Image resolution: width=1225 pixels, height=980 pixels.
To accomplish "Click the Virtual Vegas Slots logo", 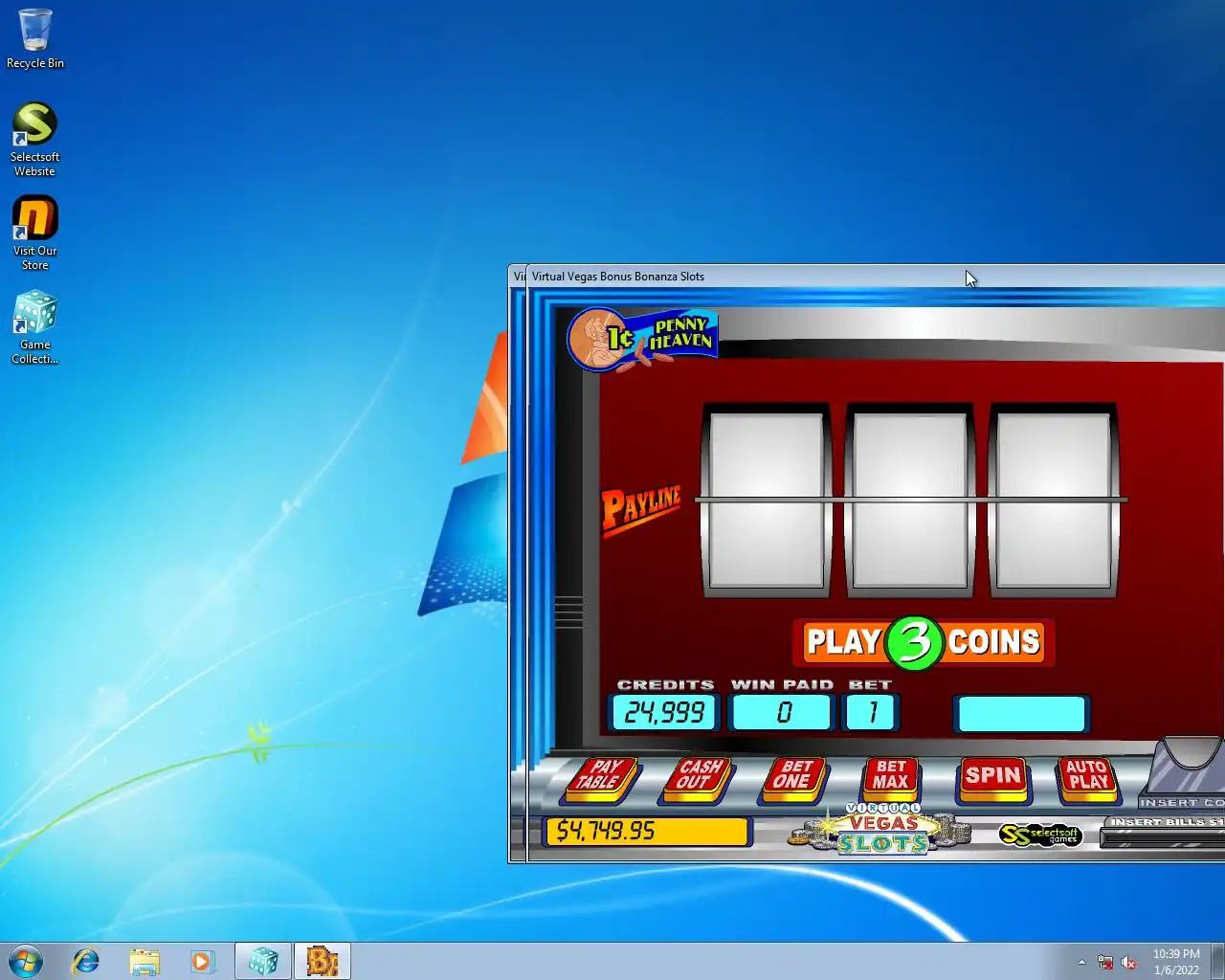I will (x=880, y=830).
